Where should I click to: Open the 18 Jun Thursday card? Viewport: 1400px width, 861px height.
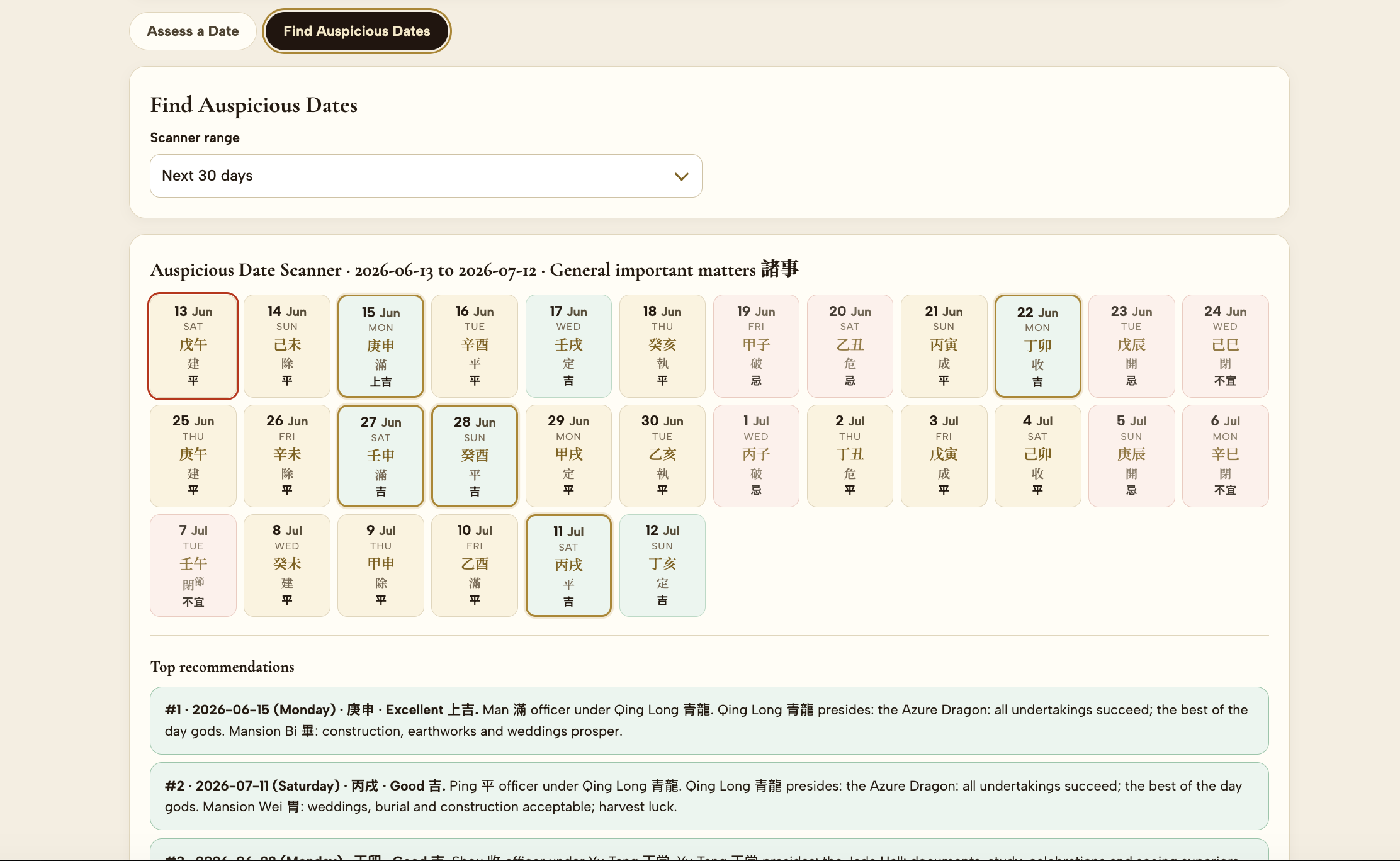pyautogui.click(x=662, y=346)
